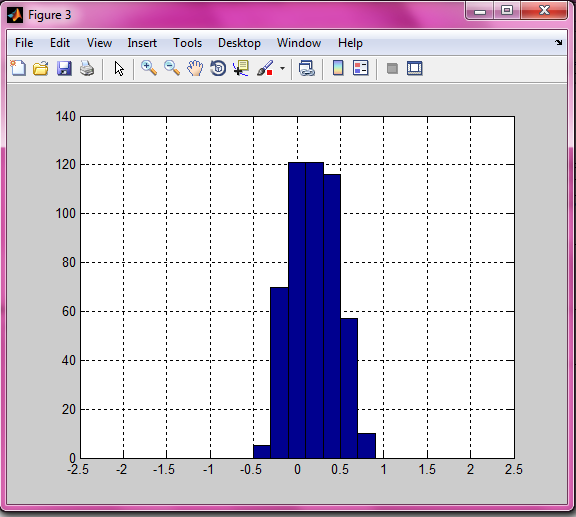Print the figure using printer icon
This screenshot has height=517, width=576.
pos(87,68)
